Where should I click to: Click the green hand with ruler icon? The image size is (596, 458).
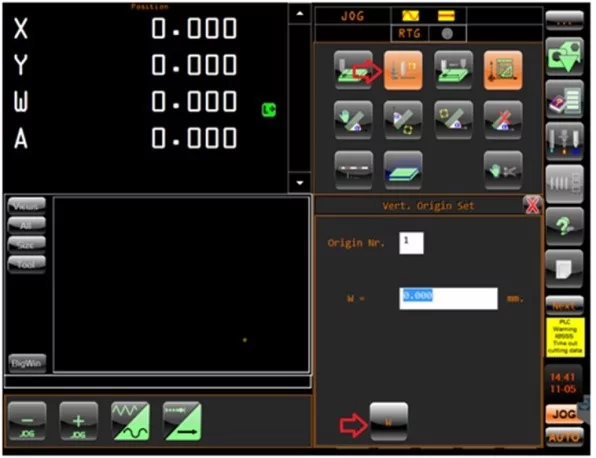[353, 120]
